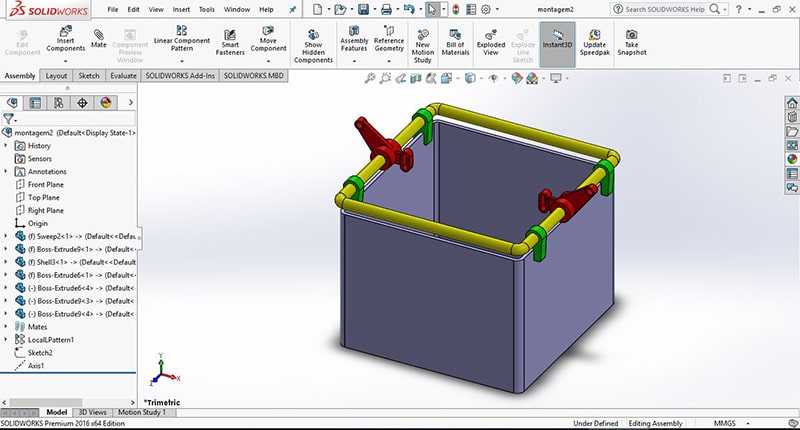Viewport: 800px width, 430px height.
Task: Click the MMGS unit system status
Action: click(724, 423)
